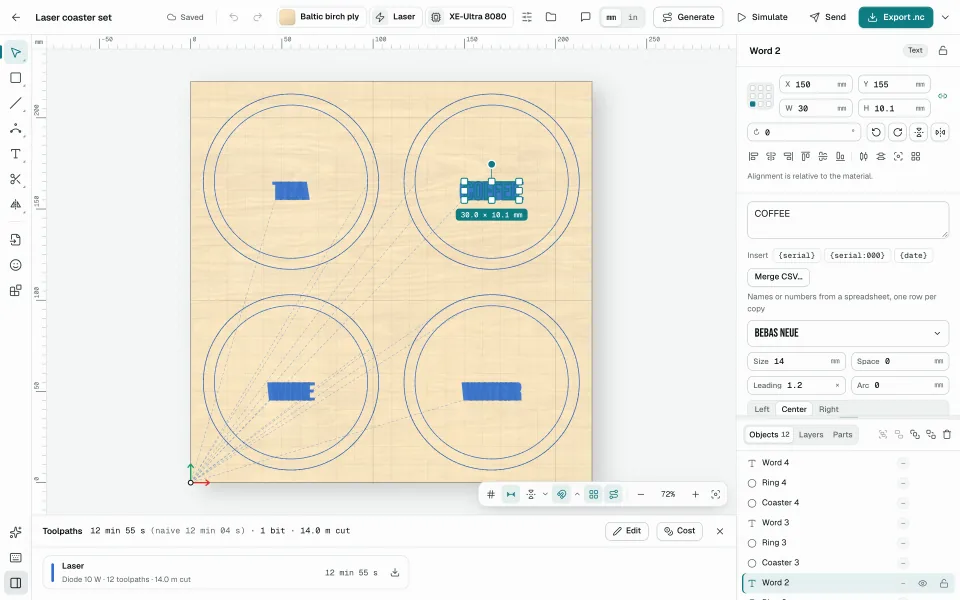Open the Bebas Neue font dropdown
Image resolution: width=960 pixels, height=600 pixels.
click(848, 334)
